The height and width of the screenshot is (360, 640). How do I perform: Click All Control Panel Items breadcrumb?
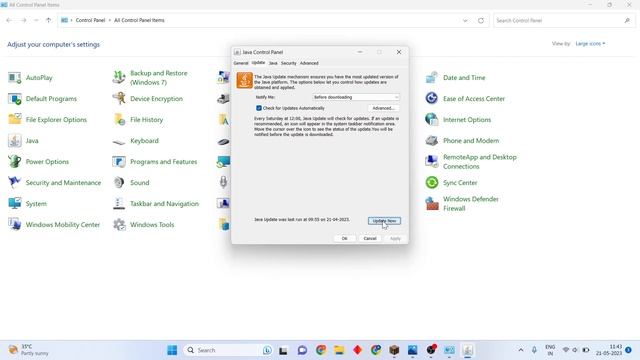[x=139, y=20]
